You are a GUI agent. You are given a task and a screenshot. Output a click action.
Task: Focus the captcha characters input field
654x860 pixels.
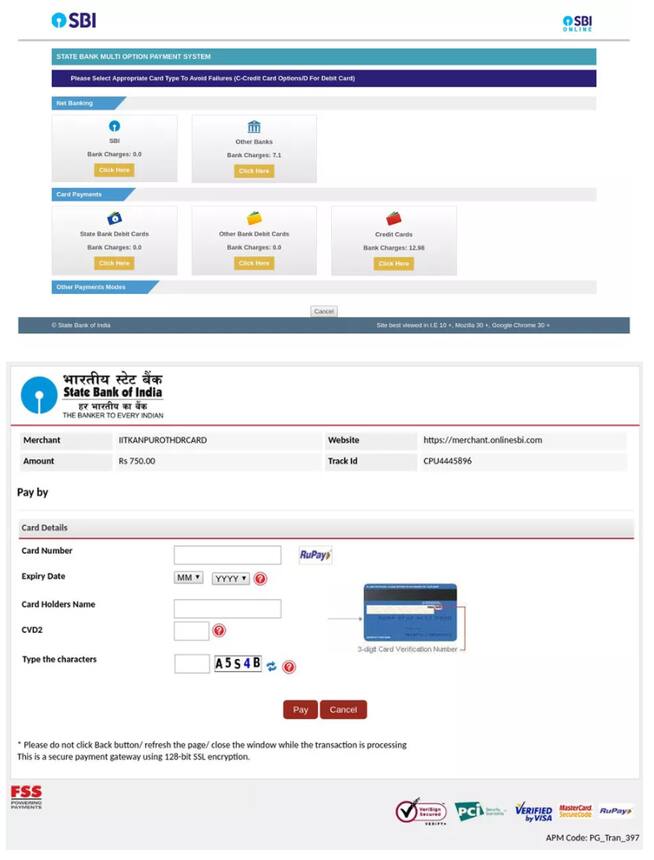click(192, 664)
